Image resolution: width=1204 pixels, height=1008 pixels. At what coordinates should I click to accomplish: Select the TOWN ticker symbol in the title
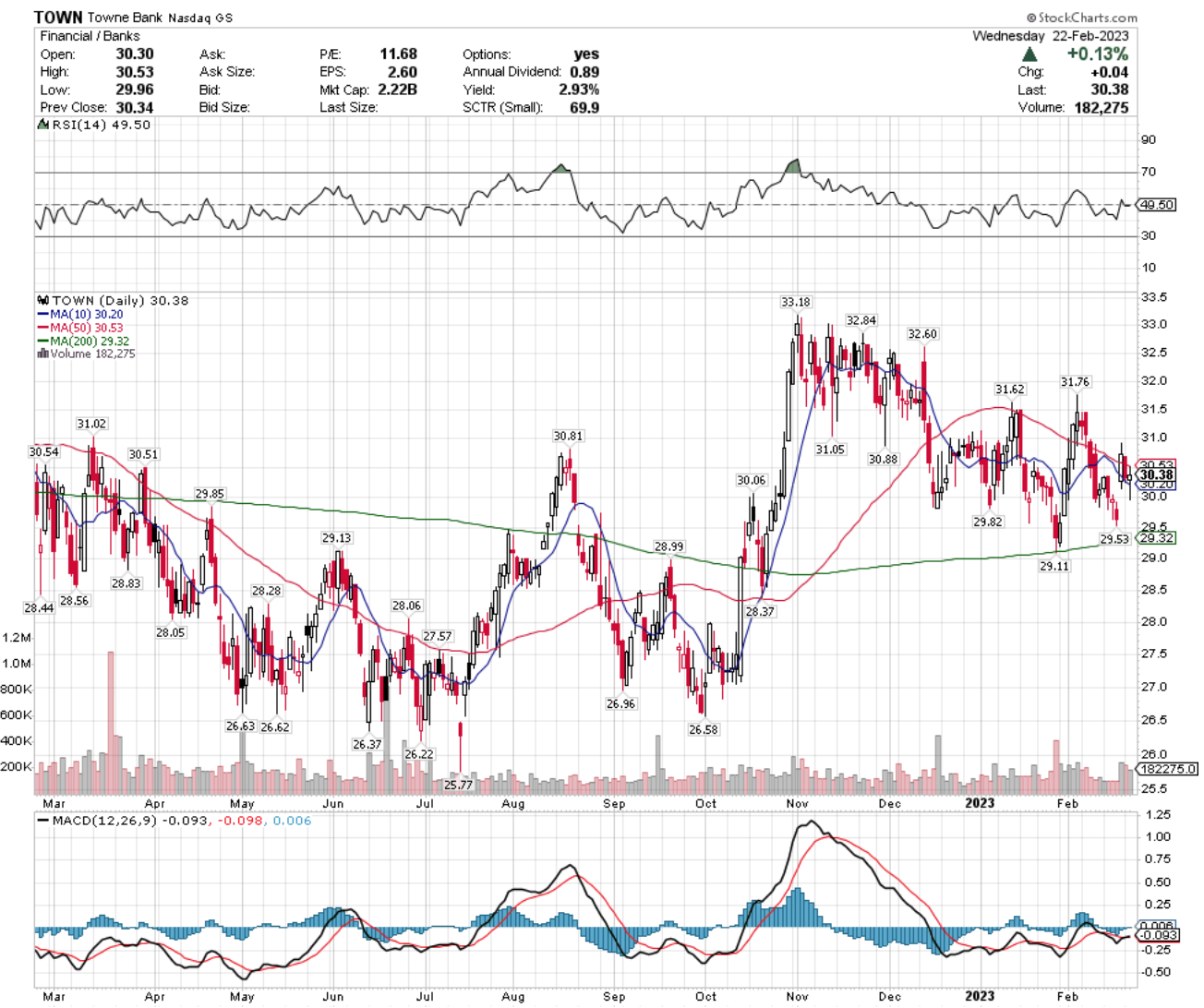[58, 18]
